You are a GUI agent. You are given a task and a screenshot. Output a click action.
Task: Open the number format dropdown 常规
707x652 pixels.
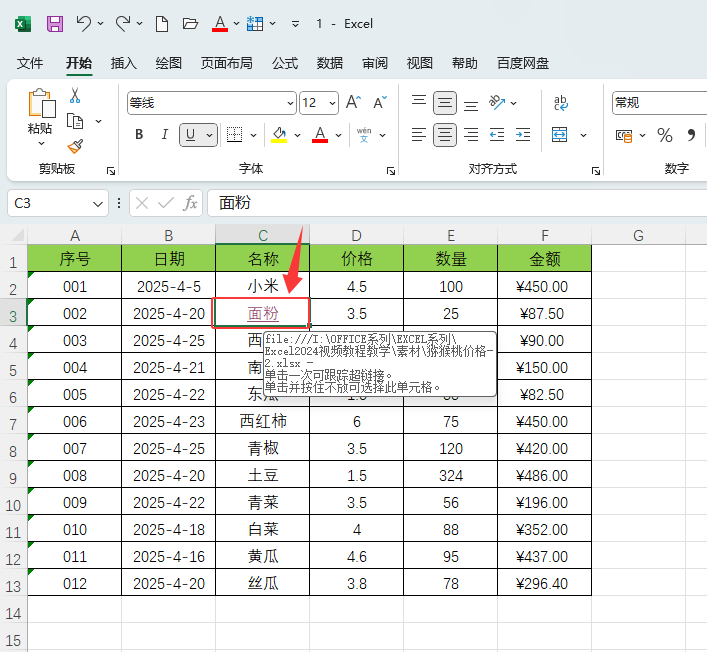pos(659,103)
